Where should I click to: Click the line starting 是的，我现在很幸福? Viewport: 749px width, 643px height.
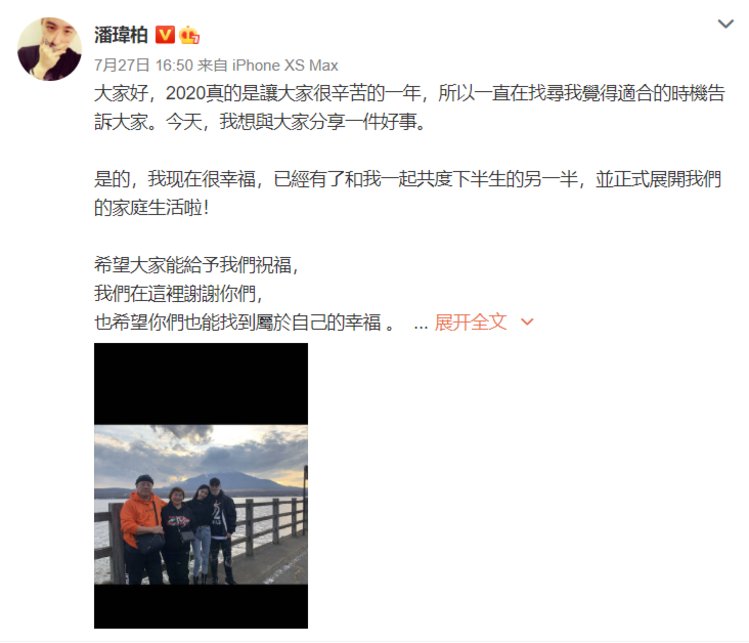click(x=407, y=179)
